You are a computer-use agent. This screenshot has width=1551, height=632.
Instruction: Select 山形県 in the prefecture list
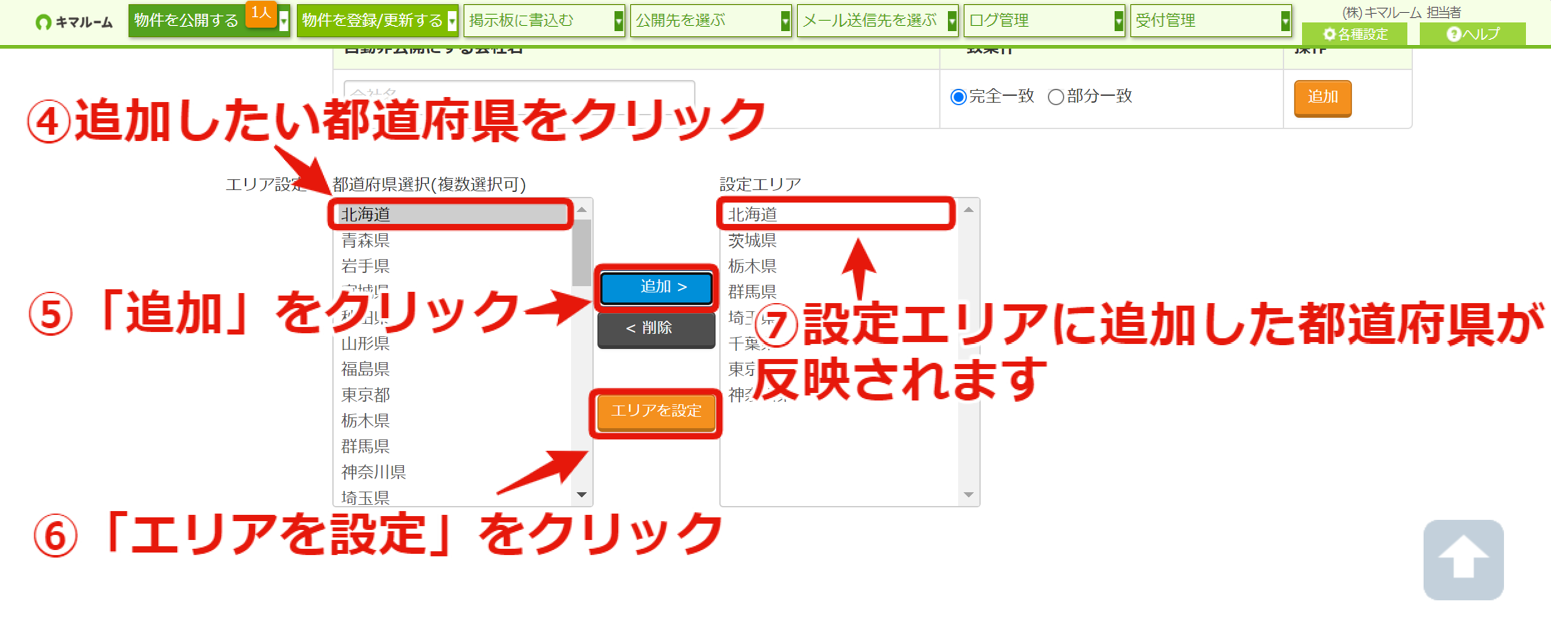[455, 343]
